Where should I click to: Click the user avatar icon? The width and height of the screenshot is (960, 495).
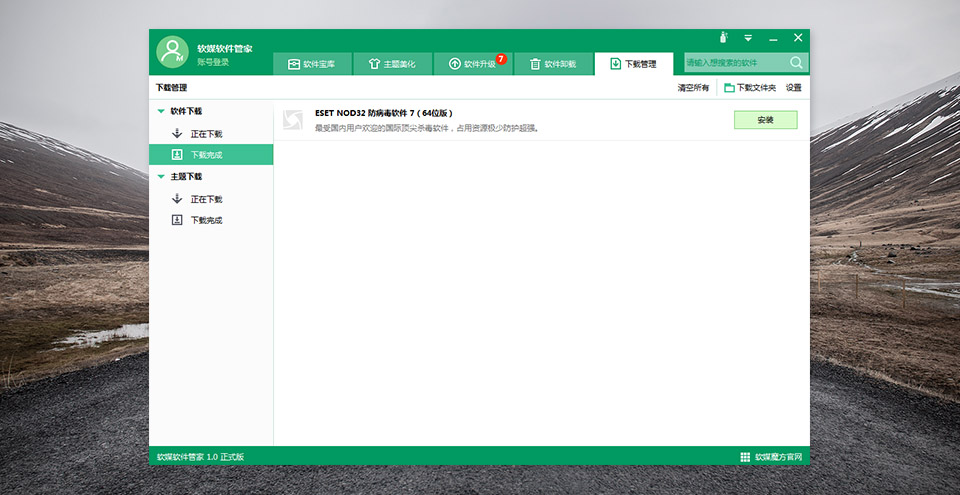(172, 53)
